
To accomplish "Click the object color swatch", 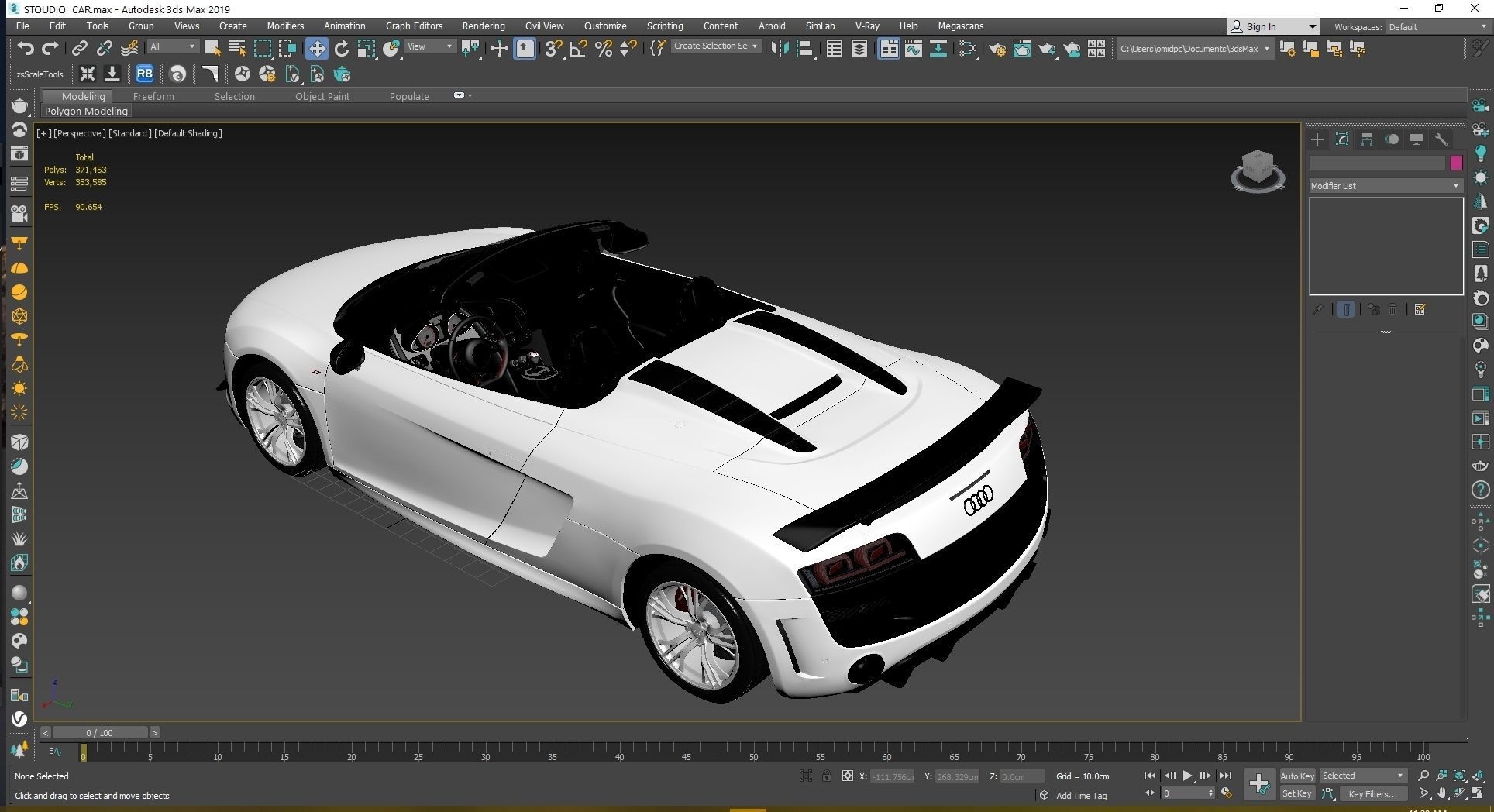I will pos(1456,163).
